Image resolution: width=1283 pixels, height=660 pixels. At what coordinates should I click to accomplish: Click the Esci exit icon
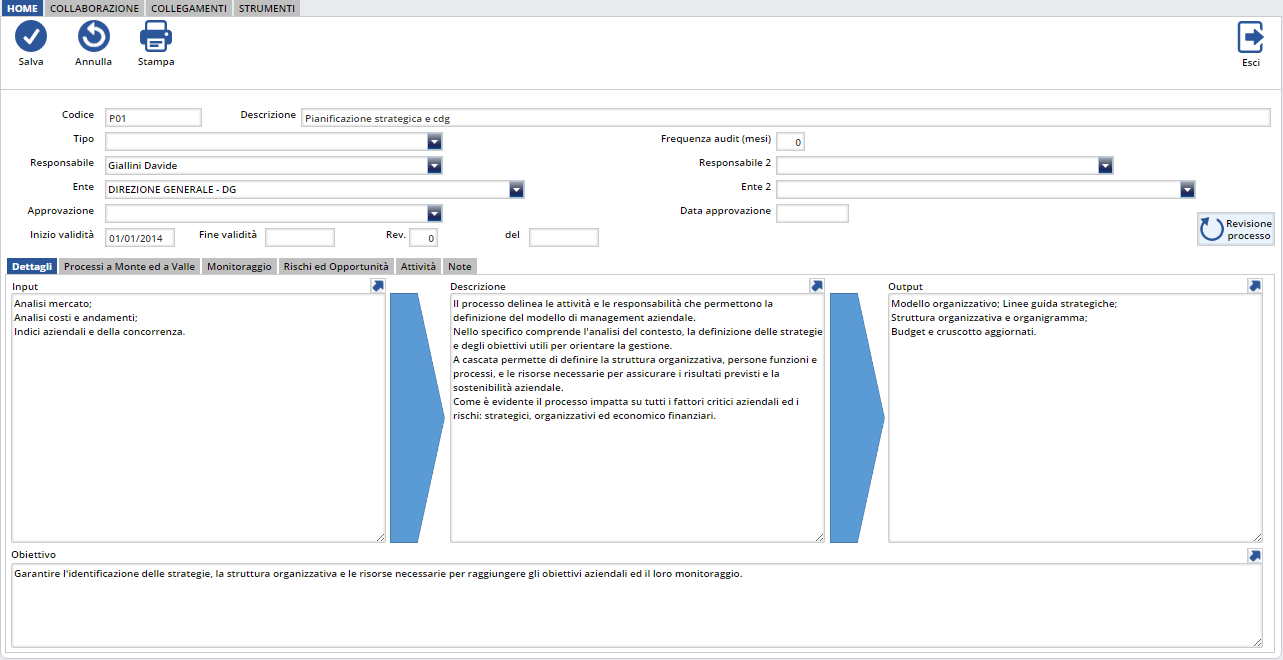[x=1250, y=37]
